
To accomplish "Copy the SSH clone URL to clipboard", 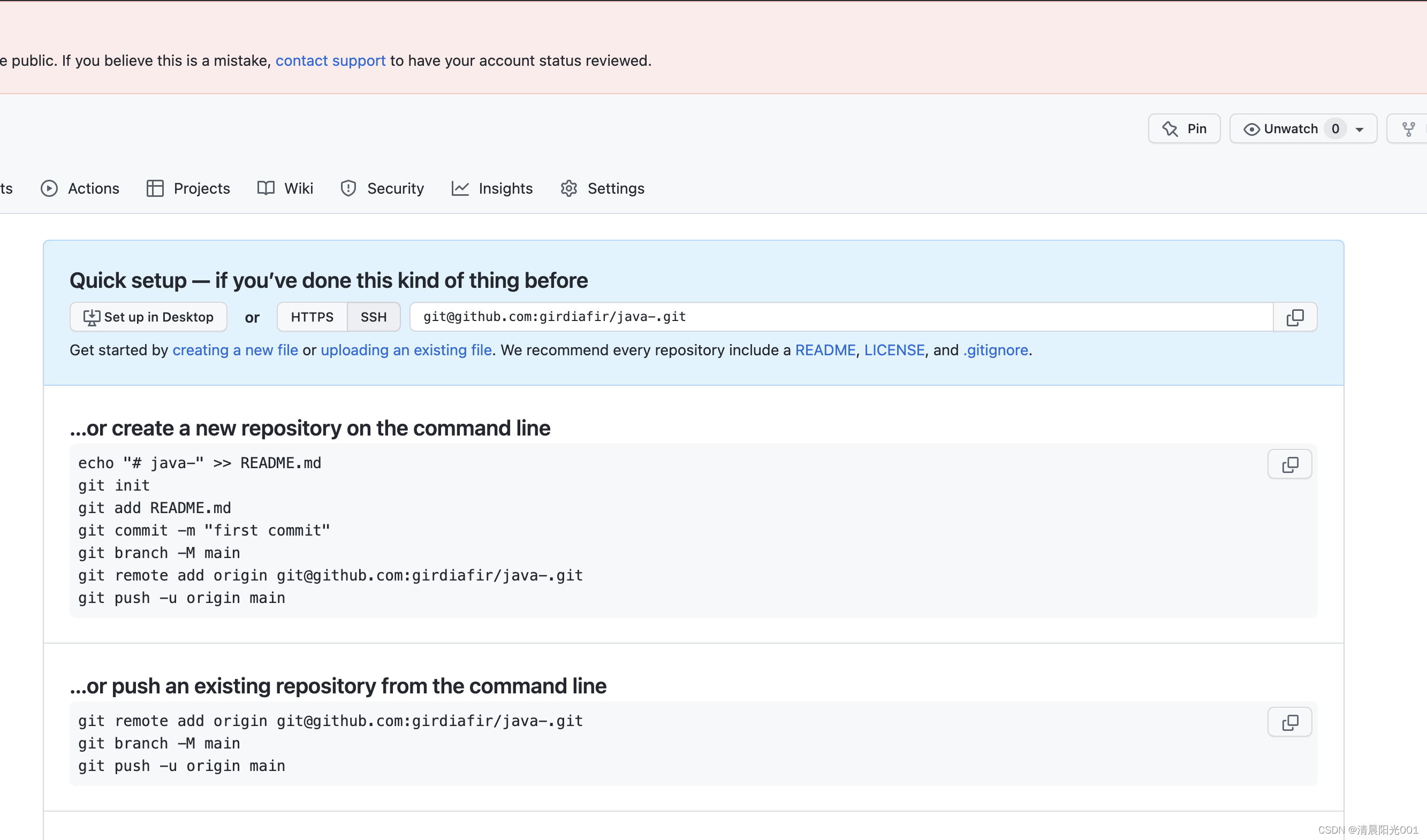I will (x=1294, y=317).
